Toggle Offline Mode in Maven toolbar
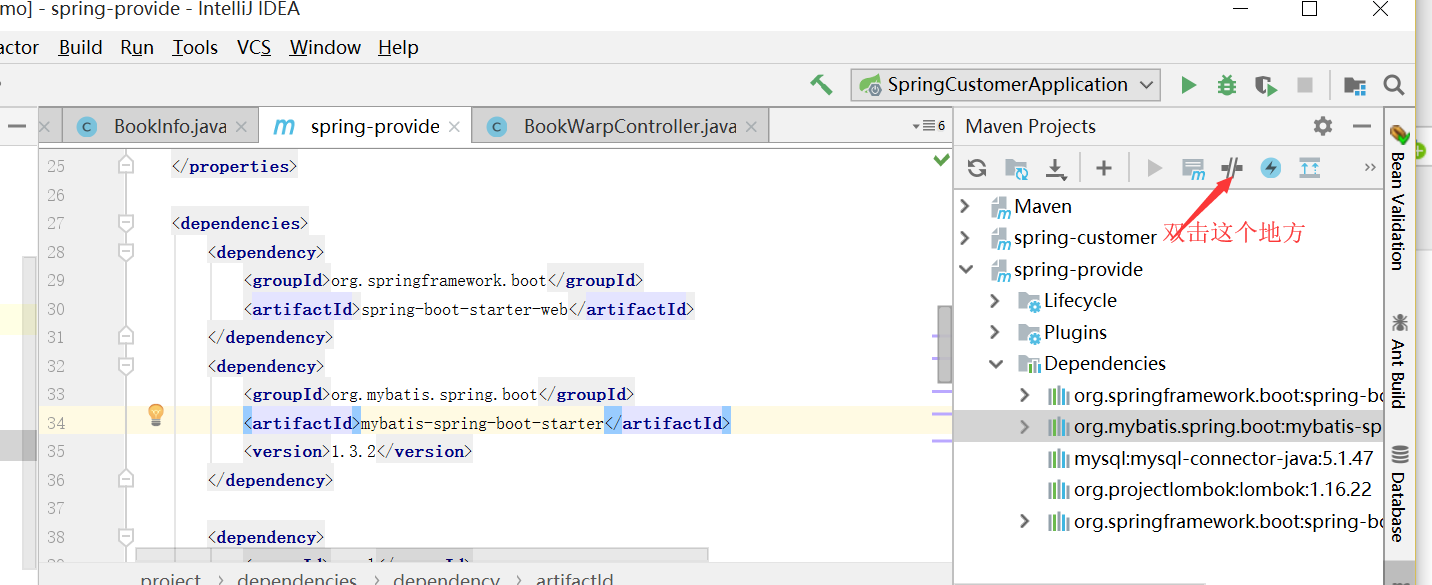The width and height of the screenshot is (1432, 585). click(1232, 168)
